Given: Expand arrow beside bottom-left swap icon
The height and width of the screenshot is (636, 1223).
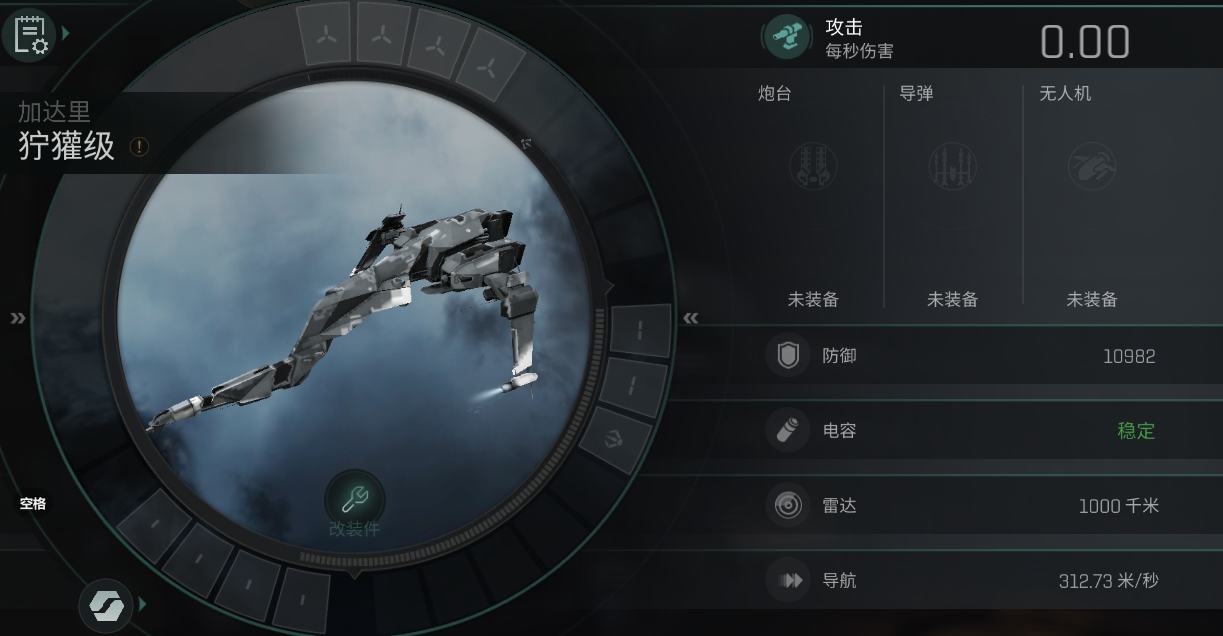Looking at the screenshot, I should pos(143,604).
